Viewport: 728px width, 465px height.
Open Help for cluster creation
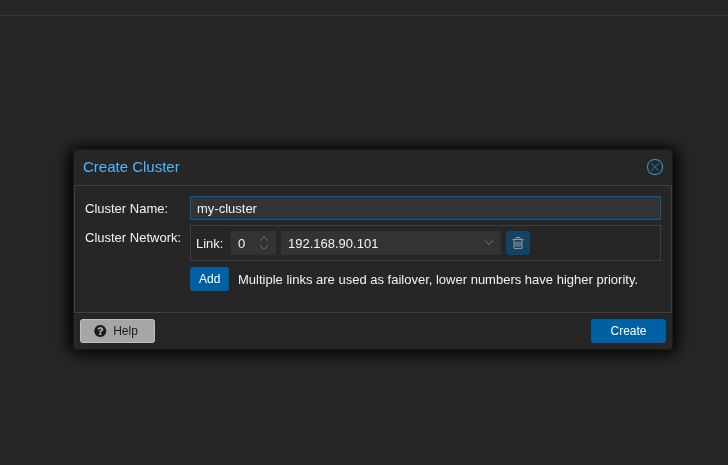click(x=118, y=331)
